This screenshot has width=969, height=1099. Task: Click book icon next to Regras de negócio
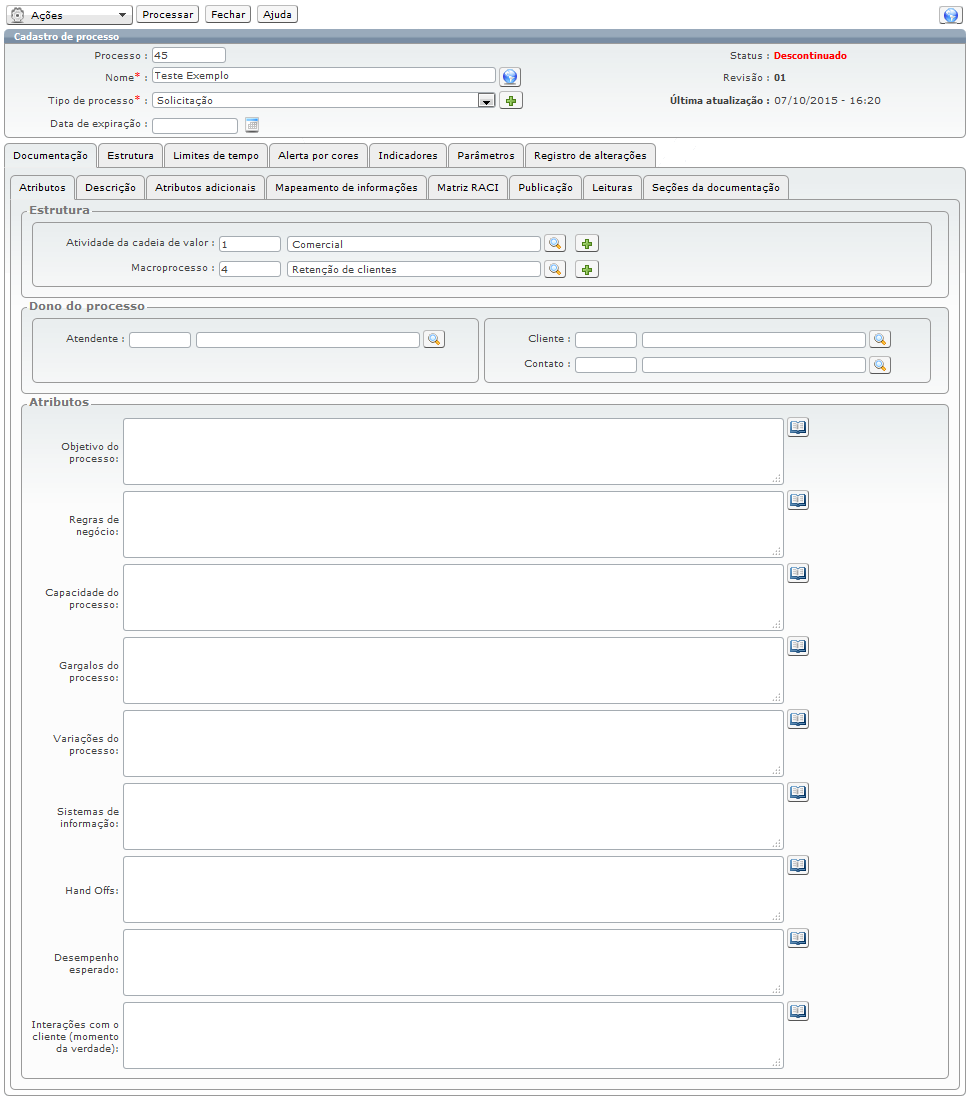[798, 501]
